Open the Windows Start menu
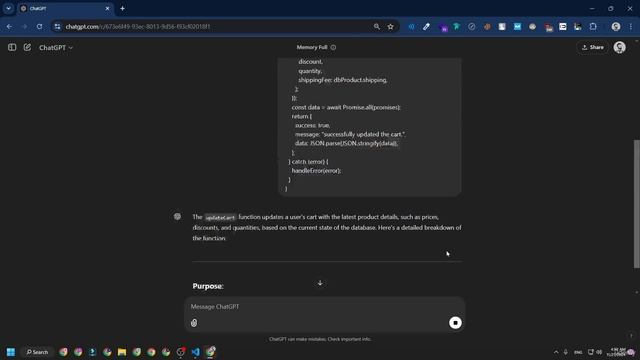Viewport: 640px width, 360px height. 11,352
